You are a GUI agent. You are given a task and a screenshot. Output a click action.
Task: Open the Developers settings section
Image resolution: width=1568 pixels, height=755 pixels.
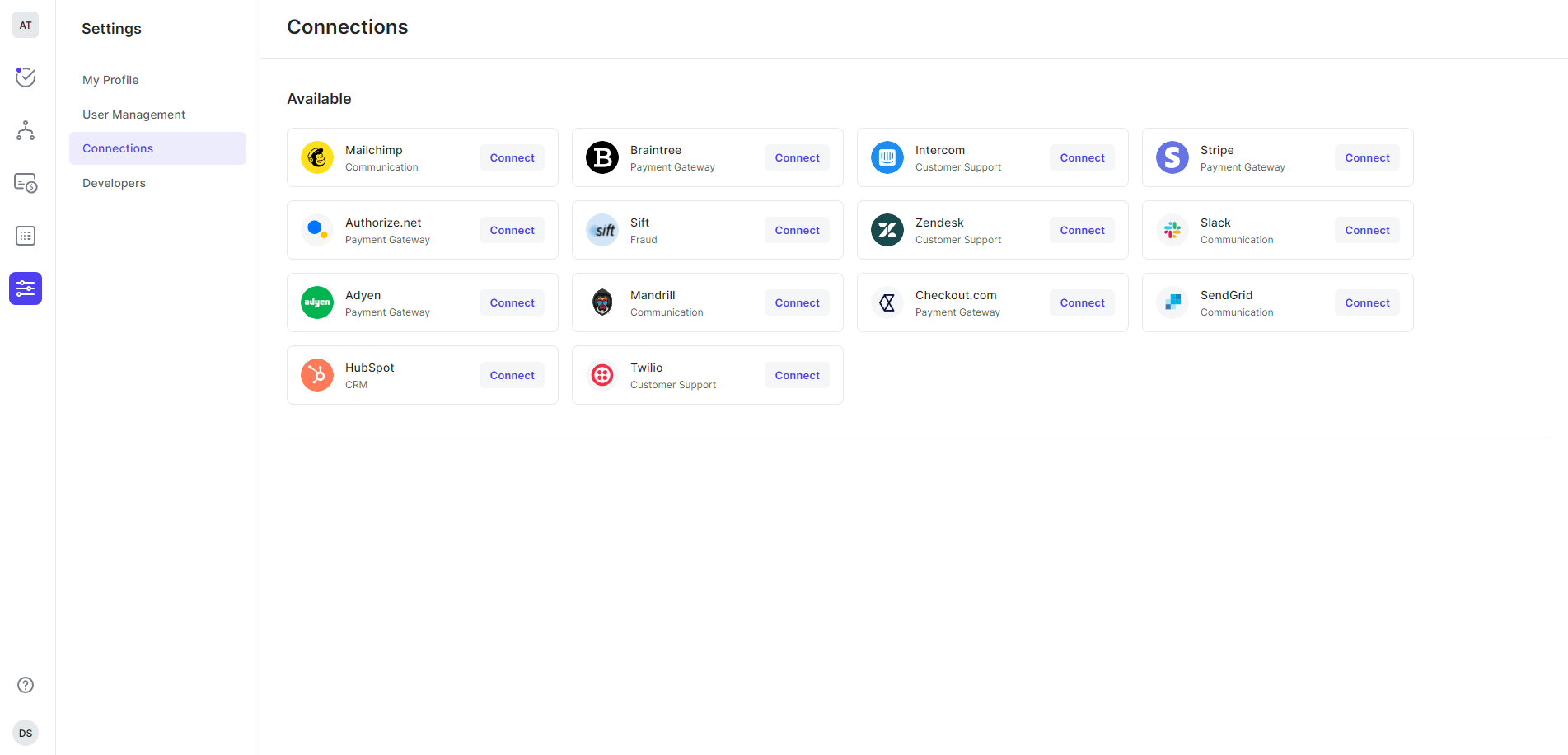[114, 183]
